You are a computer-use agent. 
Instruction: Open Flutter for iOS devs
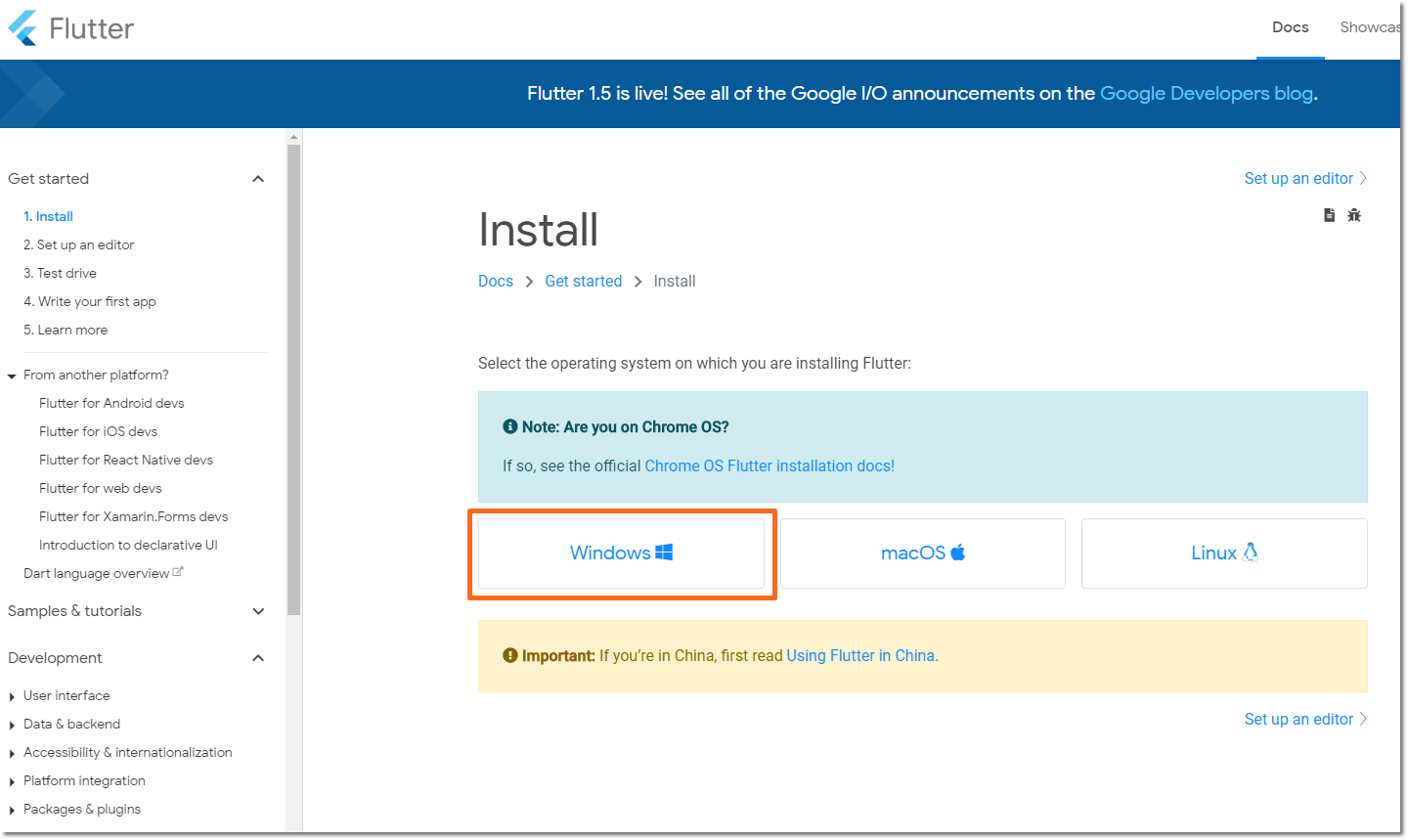tap(98, 431)
